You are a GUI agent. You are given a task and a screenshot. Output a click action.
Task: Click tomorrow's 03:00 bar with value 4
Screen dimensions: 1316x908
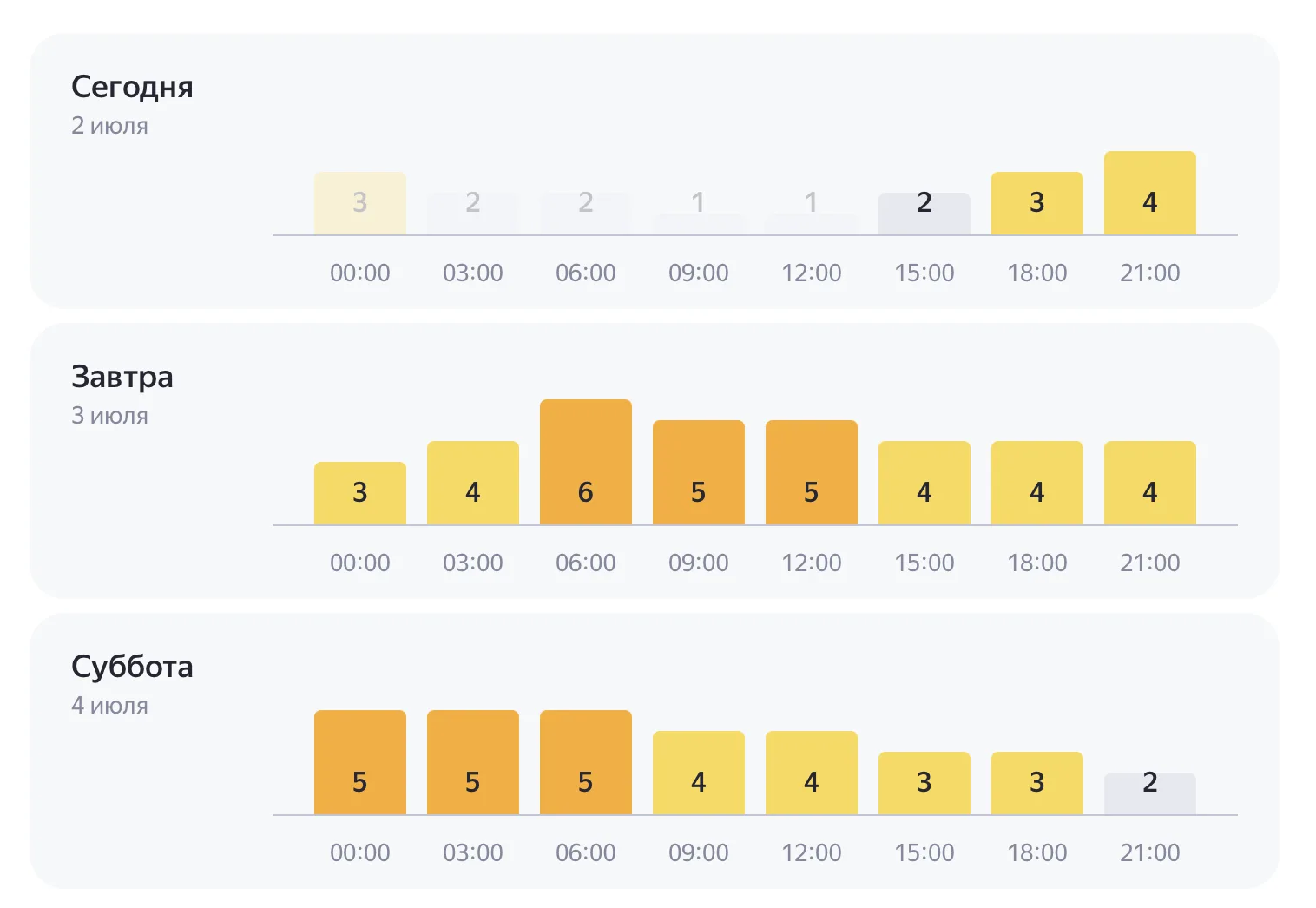point(472,483)
